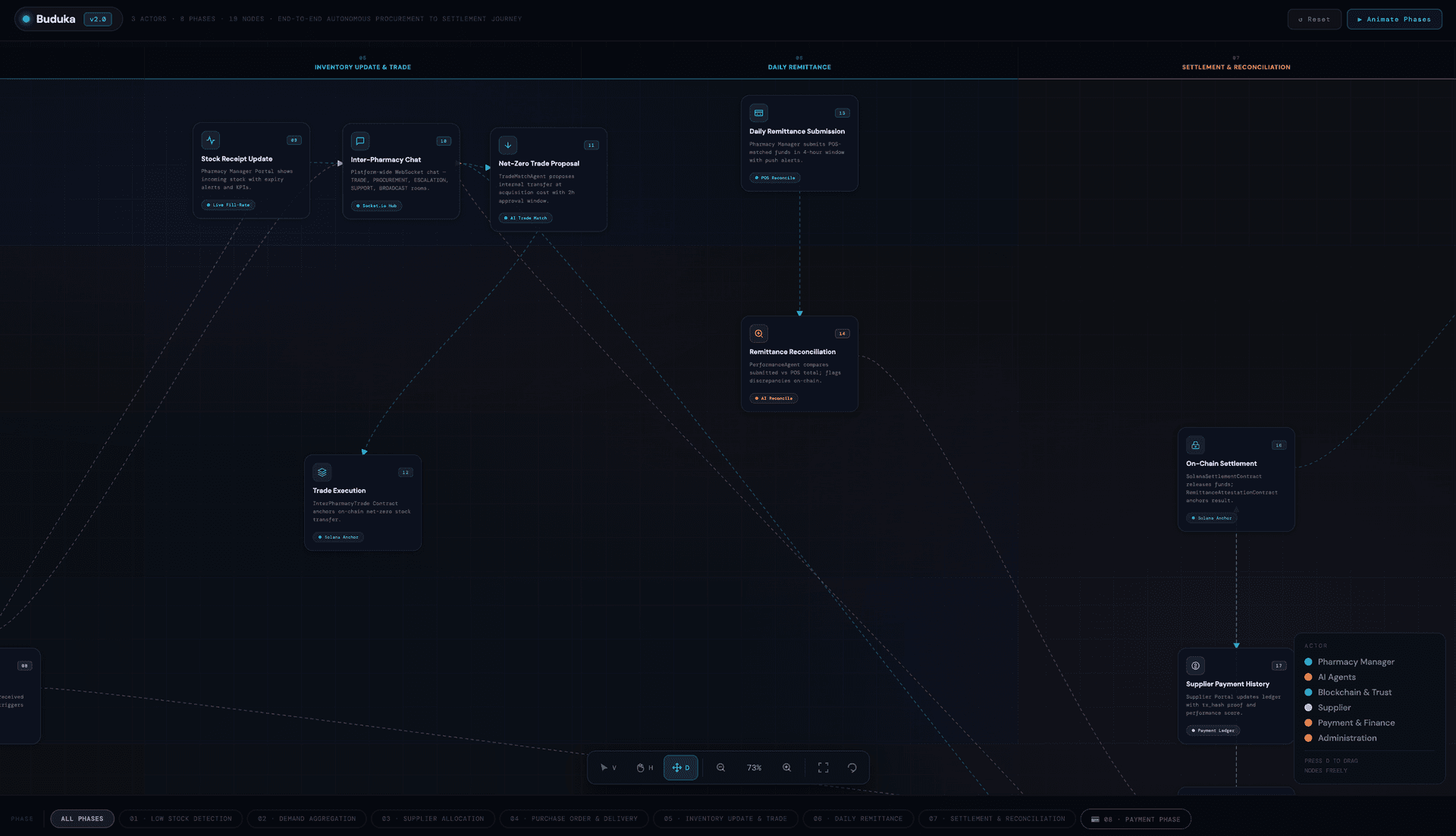Click the fullscreen fit-view icon
This screenshot has height=836, width=1456.
click(x=823, y=767)
